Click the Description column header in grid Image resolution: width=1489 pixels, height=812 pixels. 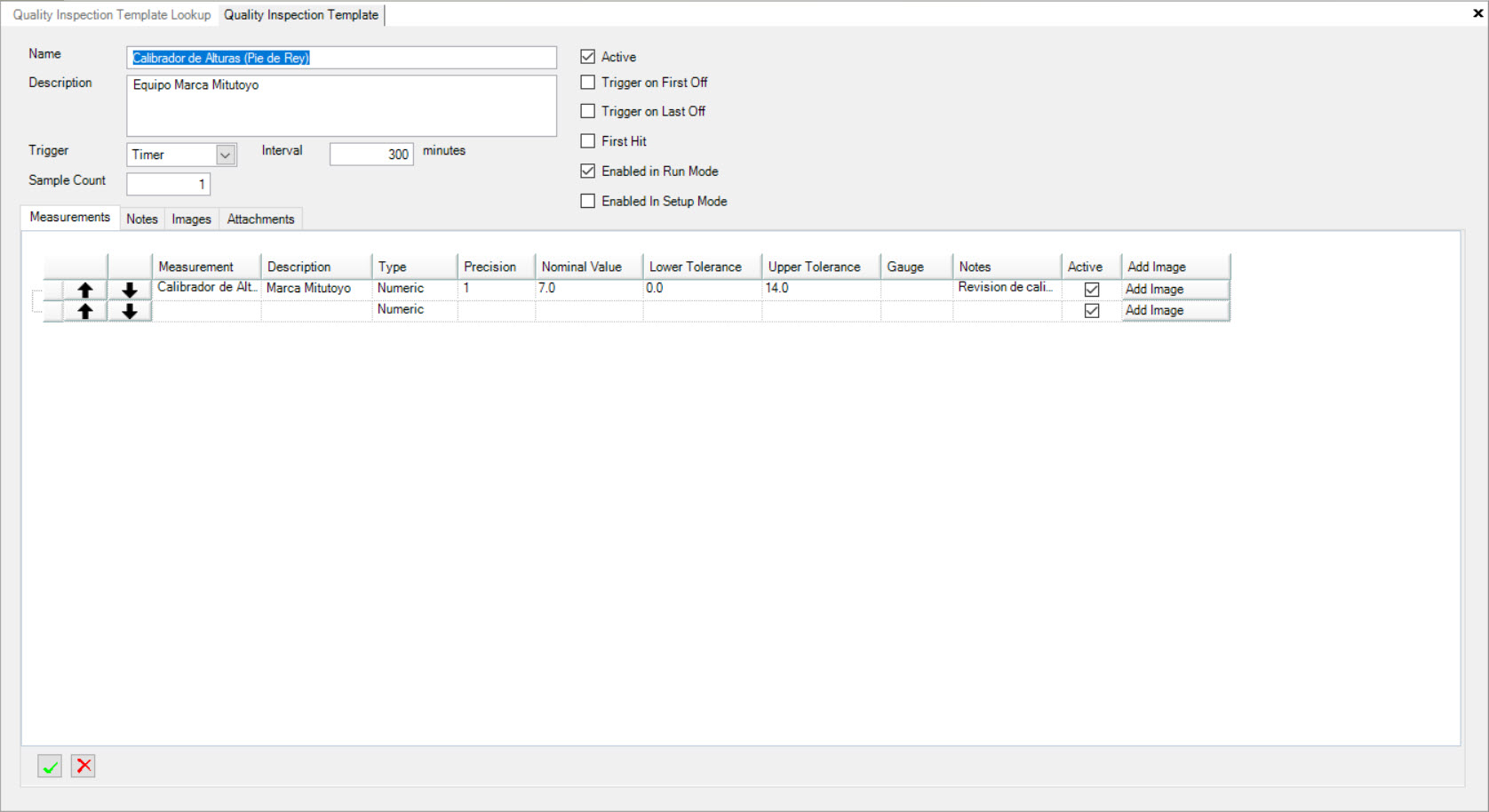316,267
